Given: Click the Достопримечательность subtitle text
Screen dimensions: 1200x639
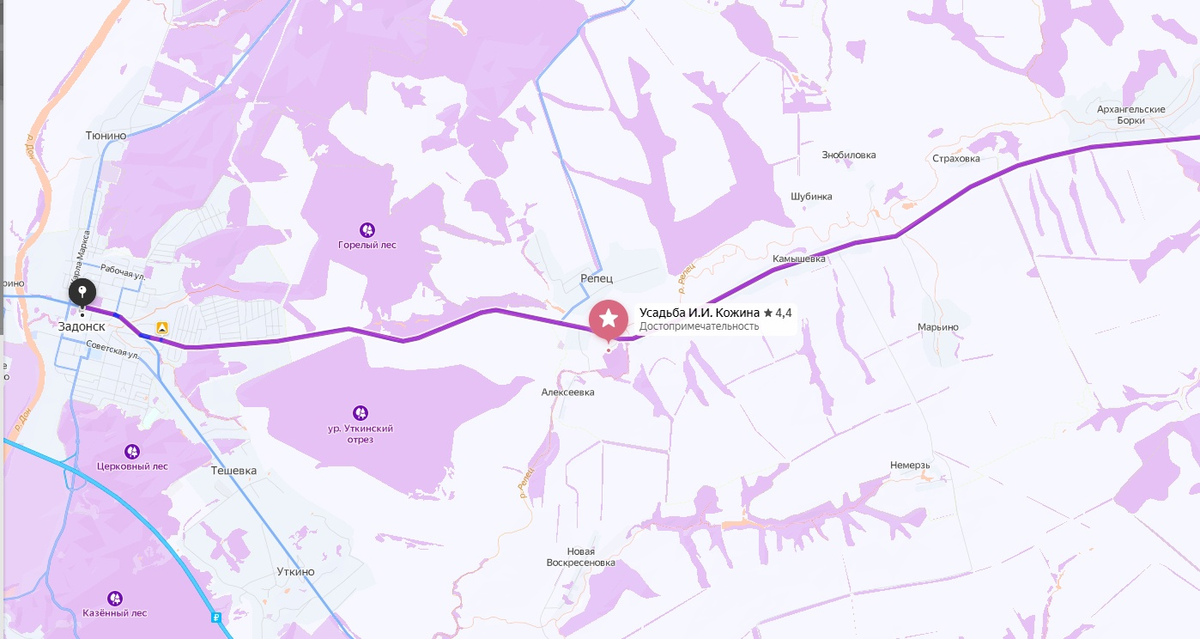Looking at the screenshot, I should (699, 326).
